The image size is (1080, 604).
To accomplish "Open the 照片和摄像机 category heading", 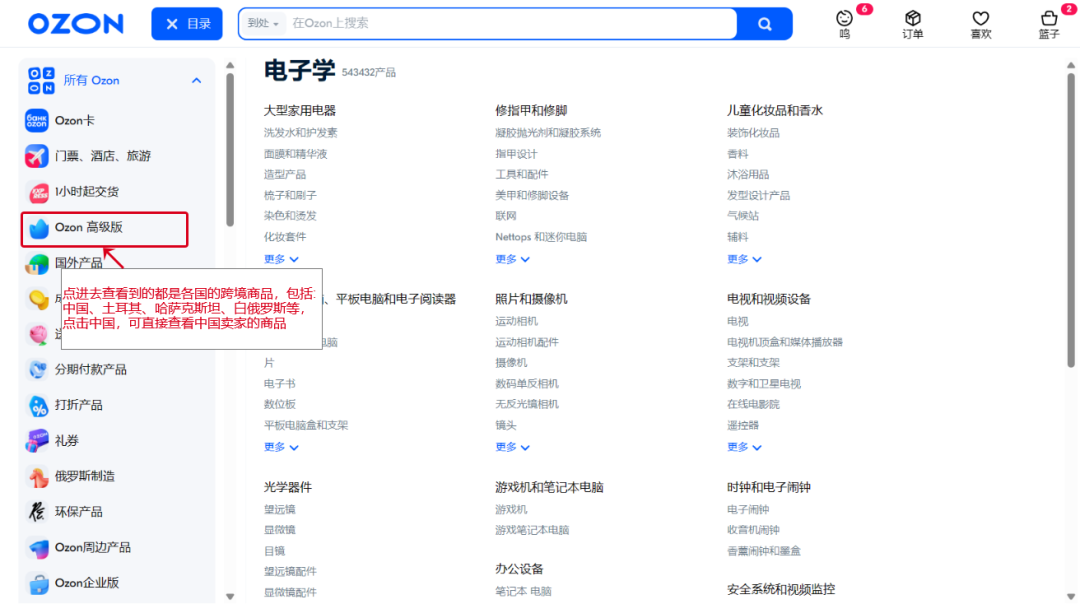I will pos(531,299).
